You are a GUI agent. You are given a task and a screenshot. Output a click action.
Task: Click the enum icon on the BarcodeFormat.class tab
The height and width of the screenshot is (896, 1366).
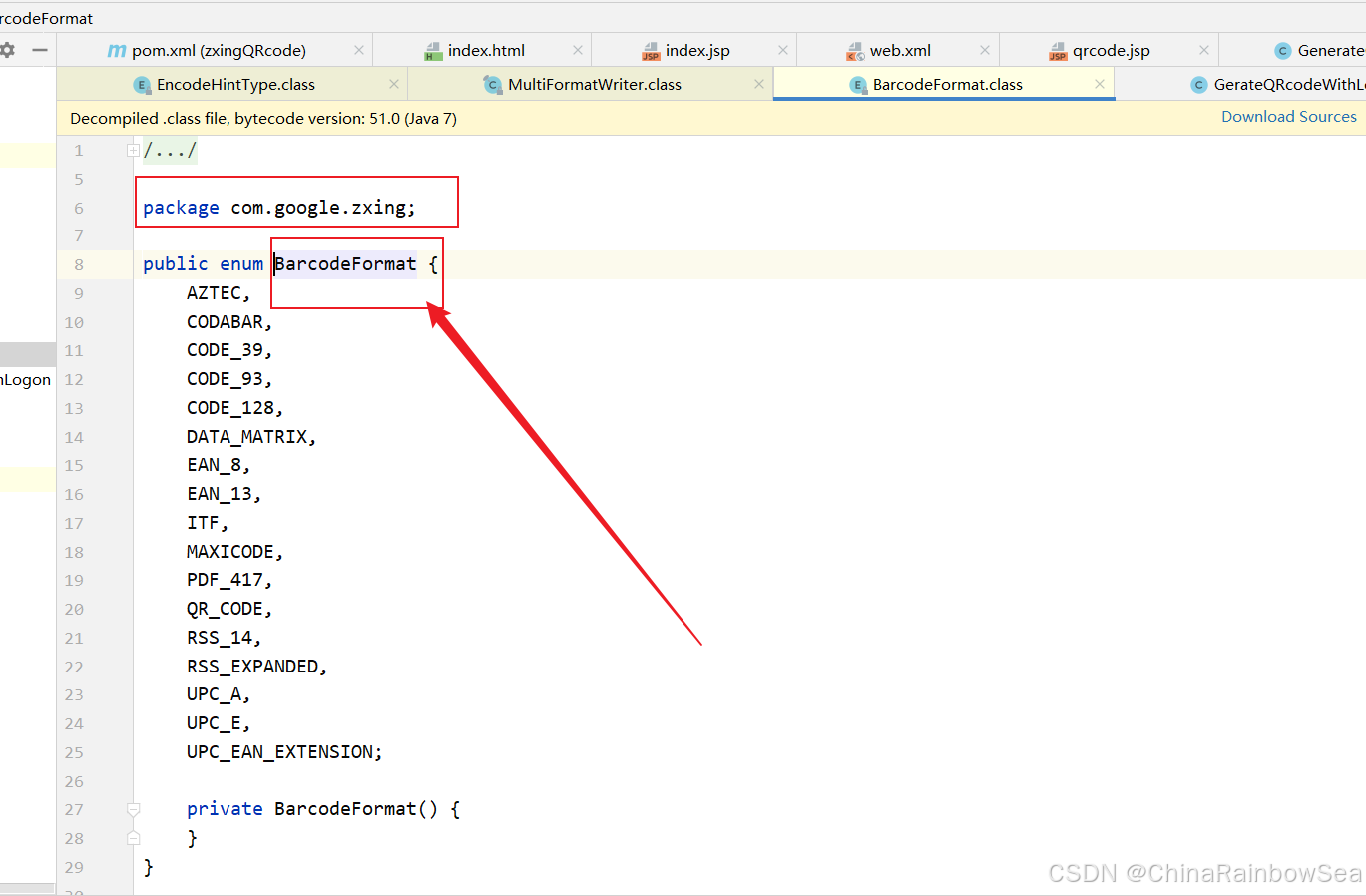pyautogui.click(x=858, y=85)
